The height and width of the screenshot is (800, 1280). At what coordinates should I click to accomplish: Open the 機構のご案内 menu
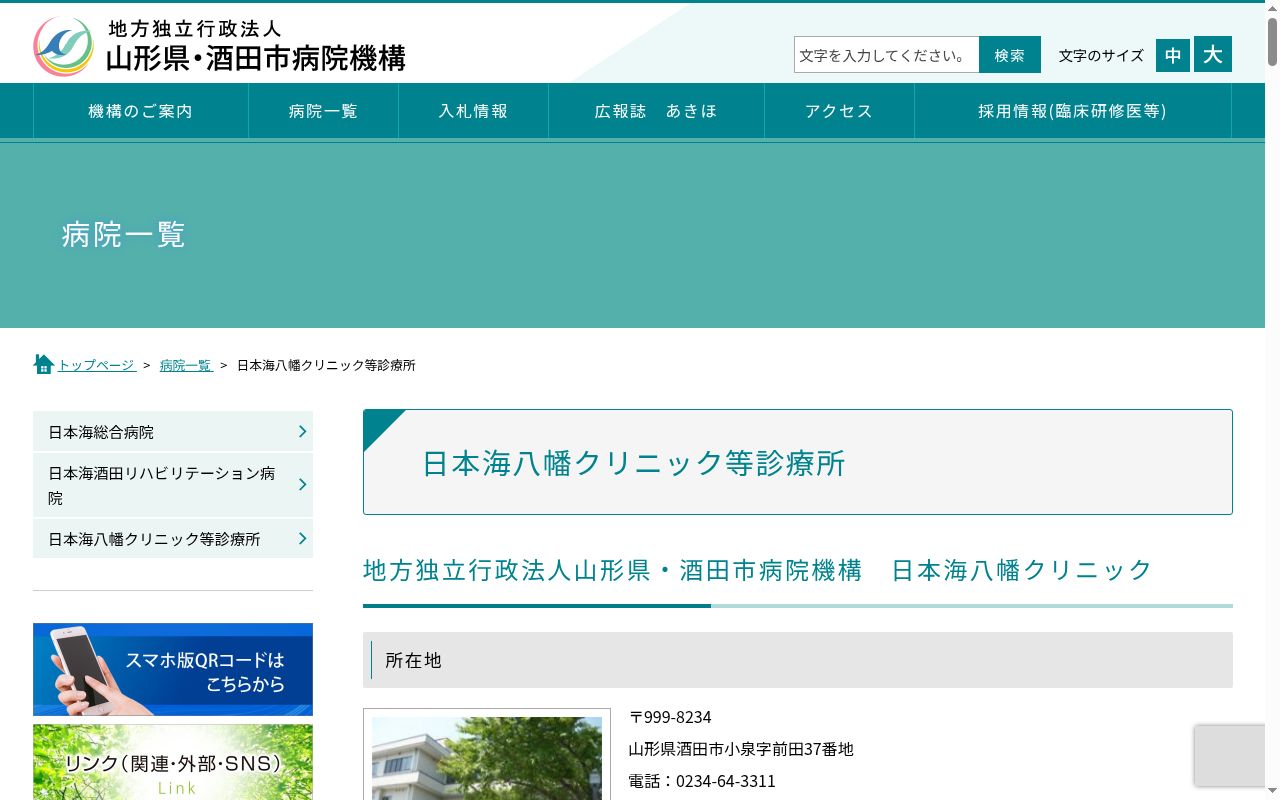pos(141,111)
